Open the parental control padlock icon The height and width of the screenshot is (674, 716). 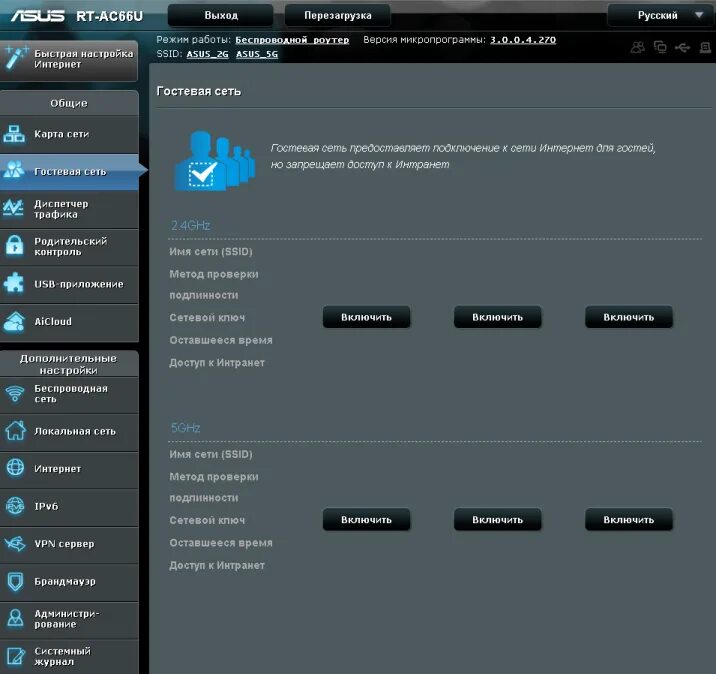15,246
